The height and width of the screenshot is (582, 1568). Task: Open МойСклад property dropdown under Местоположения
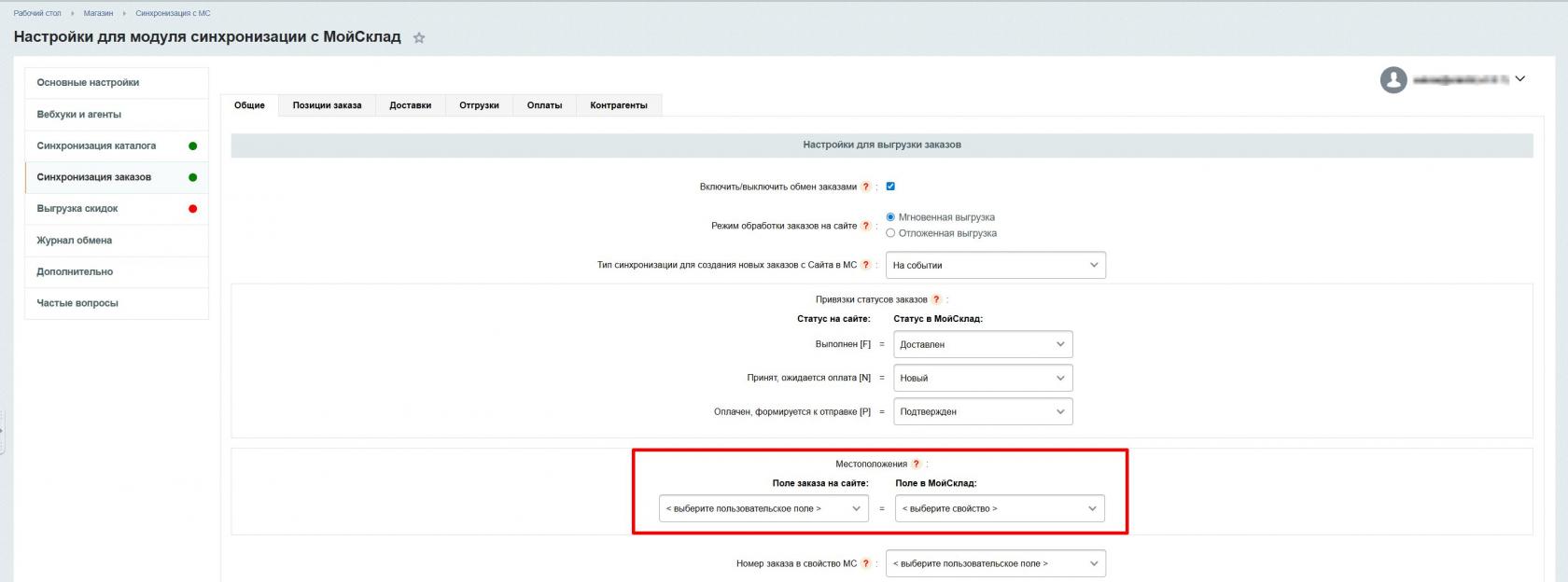point(1000,508)
